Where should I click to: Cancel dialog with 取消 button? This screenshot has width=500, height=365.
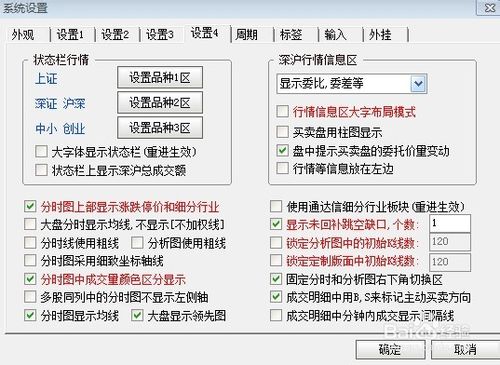pyautogui.click(x=465, y=350)
